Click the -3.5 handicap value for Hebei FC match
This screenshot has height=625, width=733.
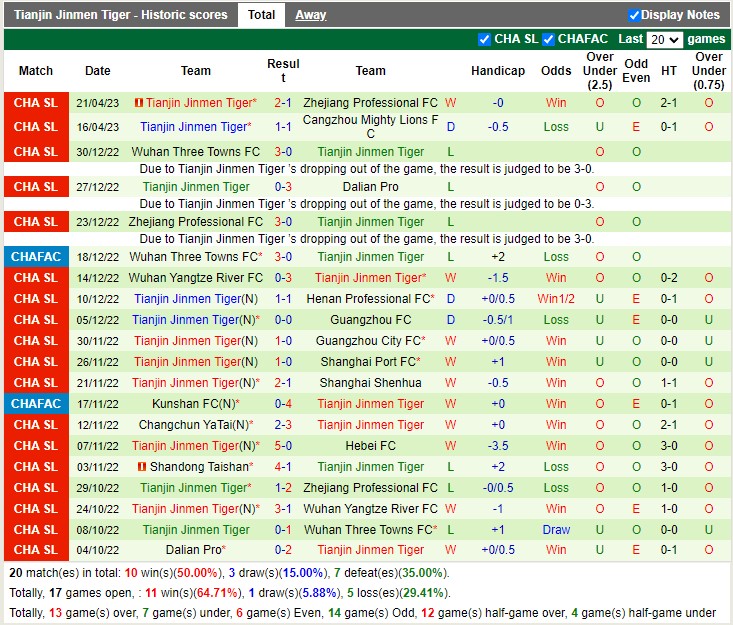coord(498,446)
